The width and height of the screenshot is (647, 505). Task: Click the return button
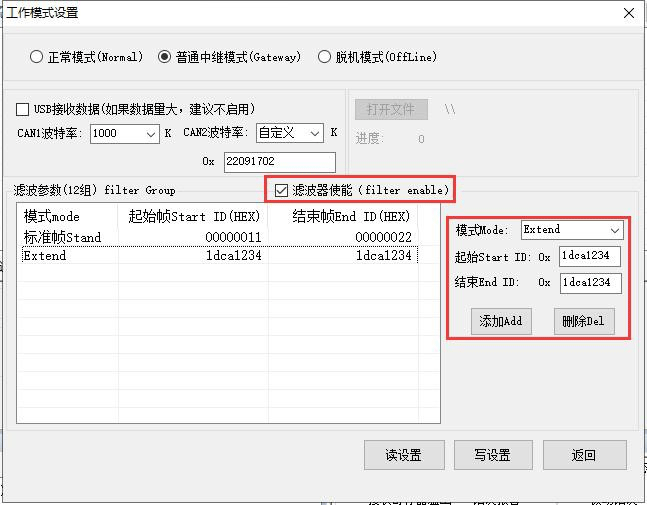click(x=584, y=455)
